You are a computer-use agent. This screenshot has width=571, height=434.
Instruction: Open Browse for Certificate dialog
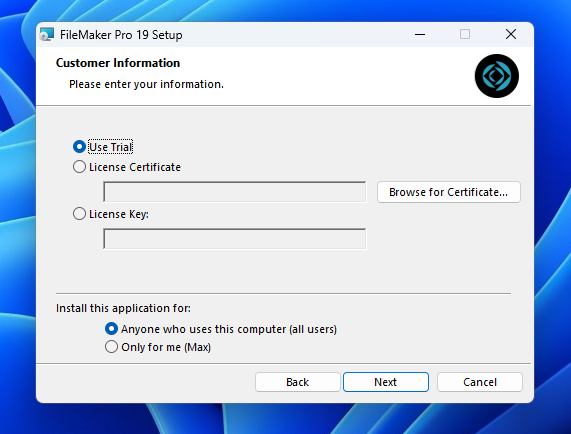tap(449, 192)
